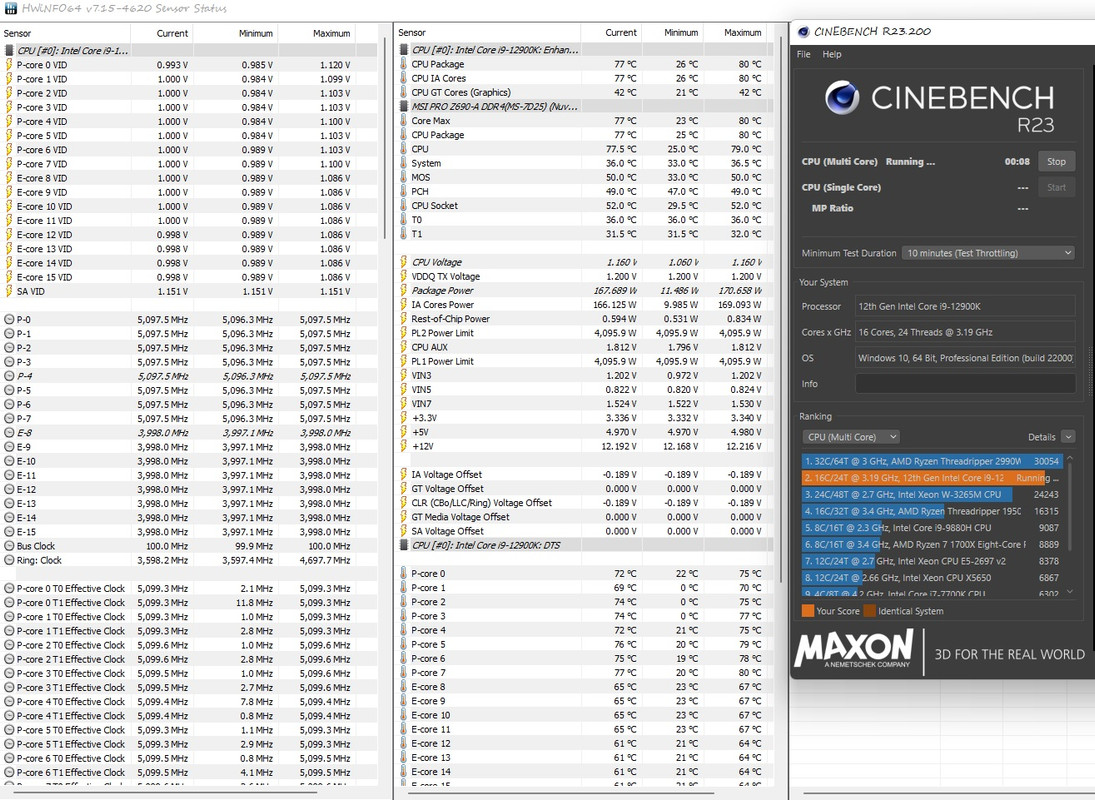The image size is (1095, 800).
Task: Open the Help menu in Cinebench
Action: 832,54
